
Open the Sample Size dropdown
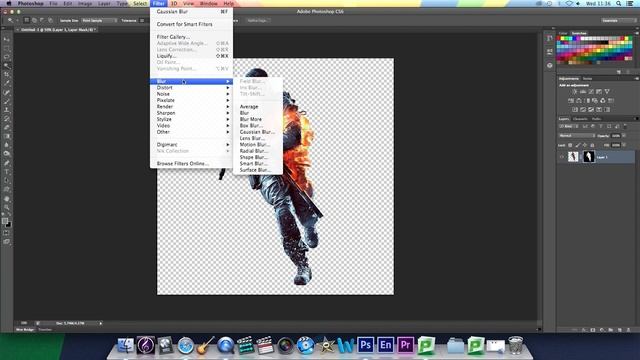pos(99,20)
